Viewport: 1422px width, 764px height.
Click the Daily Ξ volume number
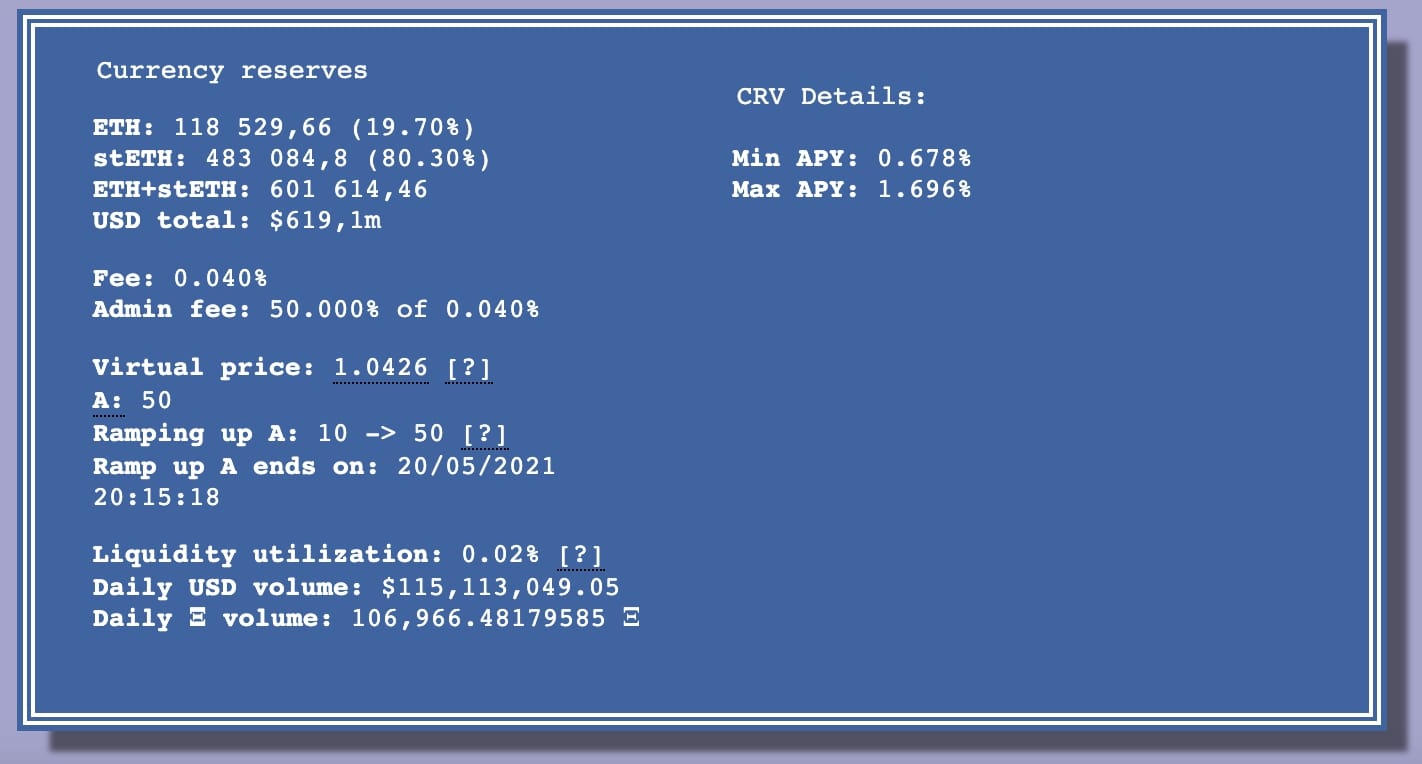[x=478, y=619]
